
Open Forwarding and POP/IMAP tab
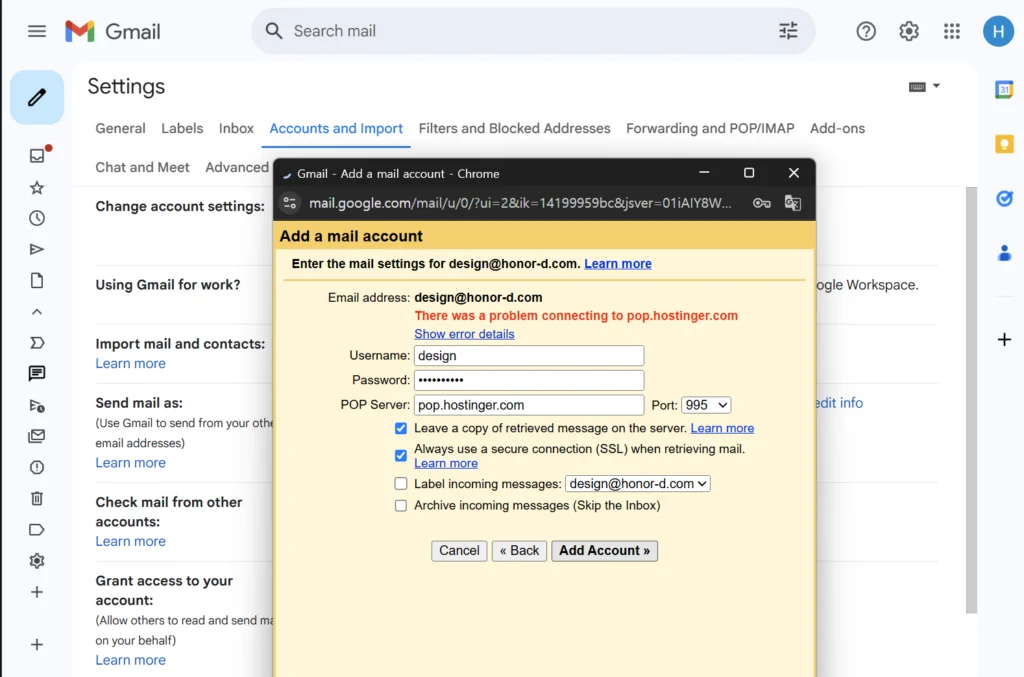tap(710, 129)
